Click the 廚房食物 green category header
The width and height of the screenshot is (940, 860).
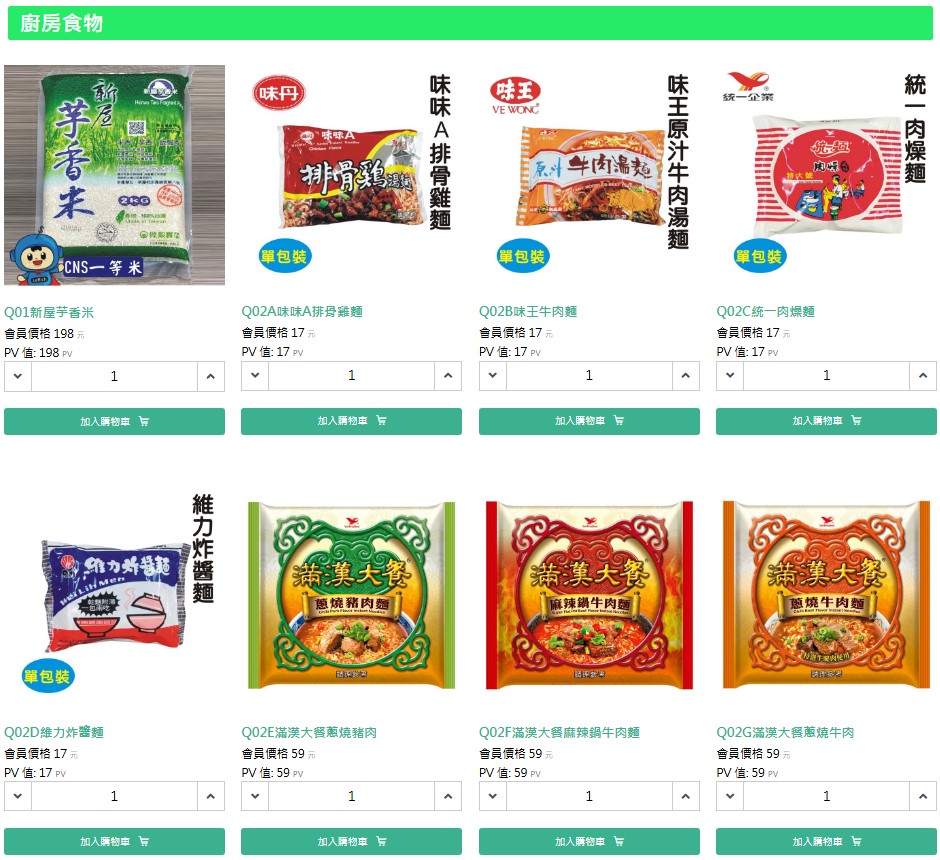coord(470,23)
